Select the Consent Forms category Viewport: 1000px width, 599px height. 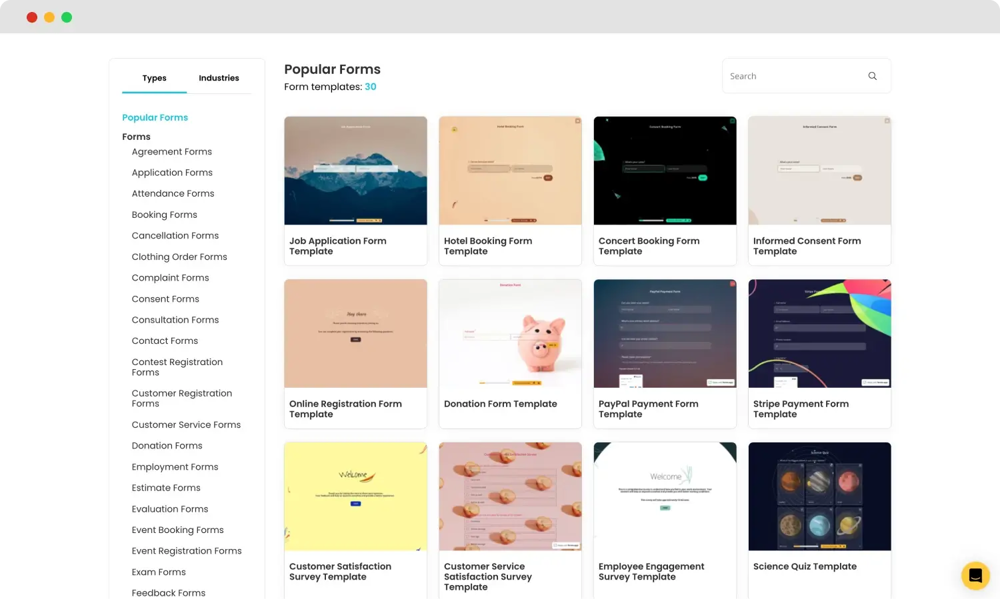165,298
